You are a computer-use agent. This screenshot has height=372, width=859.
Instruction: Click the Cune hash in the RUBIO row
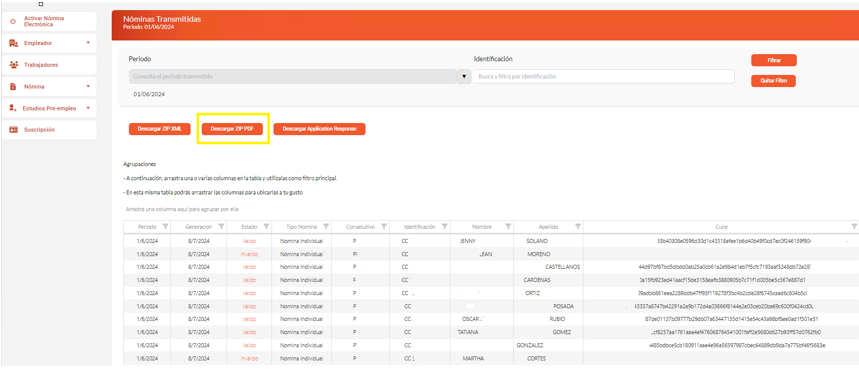point(731,319)
